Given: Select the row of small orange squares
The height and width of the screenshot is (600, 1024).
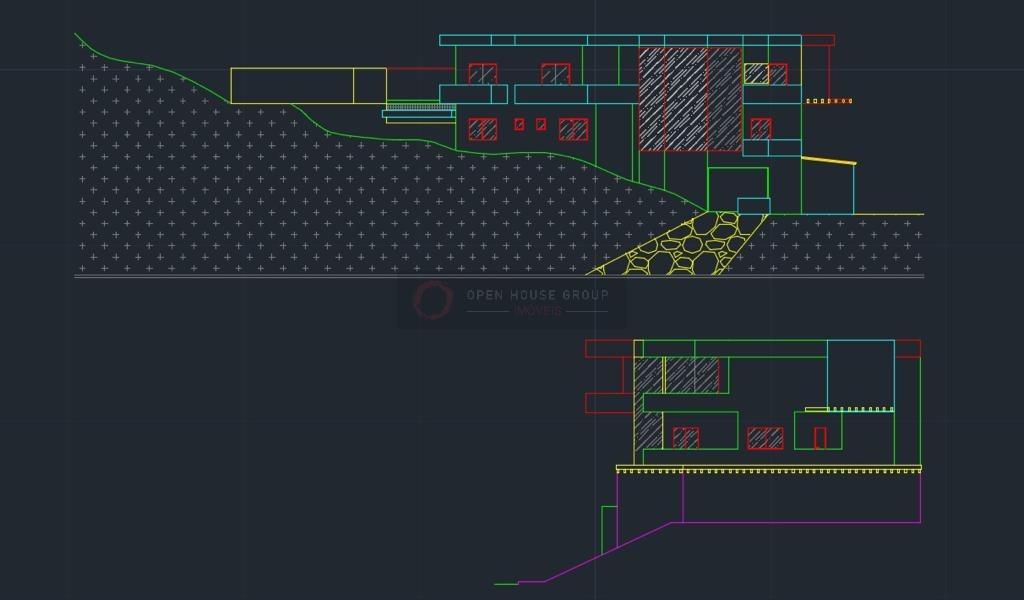Looking at the screenshot, I should [828, 101].
